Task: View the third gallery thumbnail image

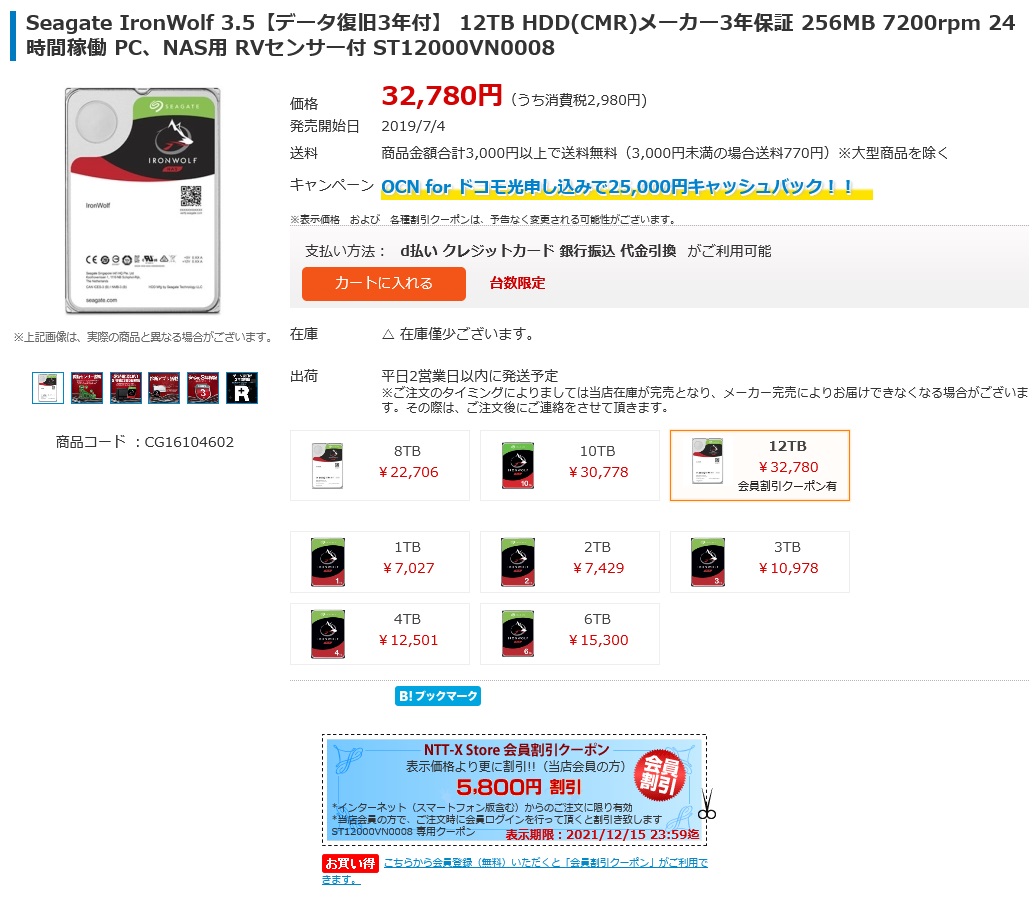Action: [126, 387]
